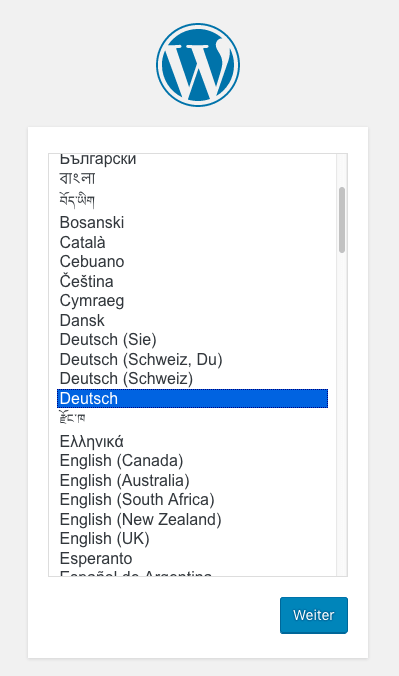399x676 pixels.
Task: Pick English (South Africa)
Action: coord(192,500)
